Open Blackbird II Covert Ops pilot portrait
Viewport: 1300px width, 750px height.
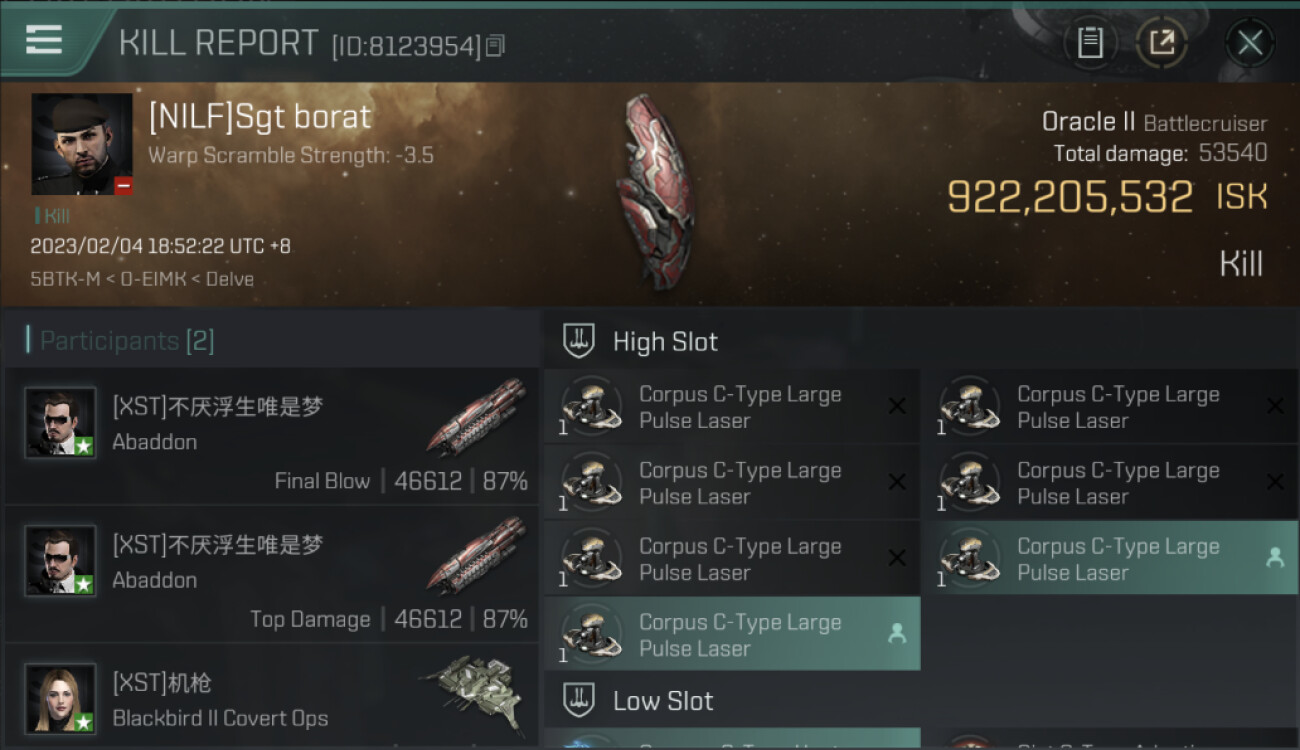60,698
